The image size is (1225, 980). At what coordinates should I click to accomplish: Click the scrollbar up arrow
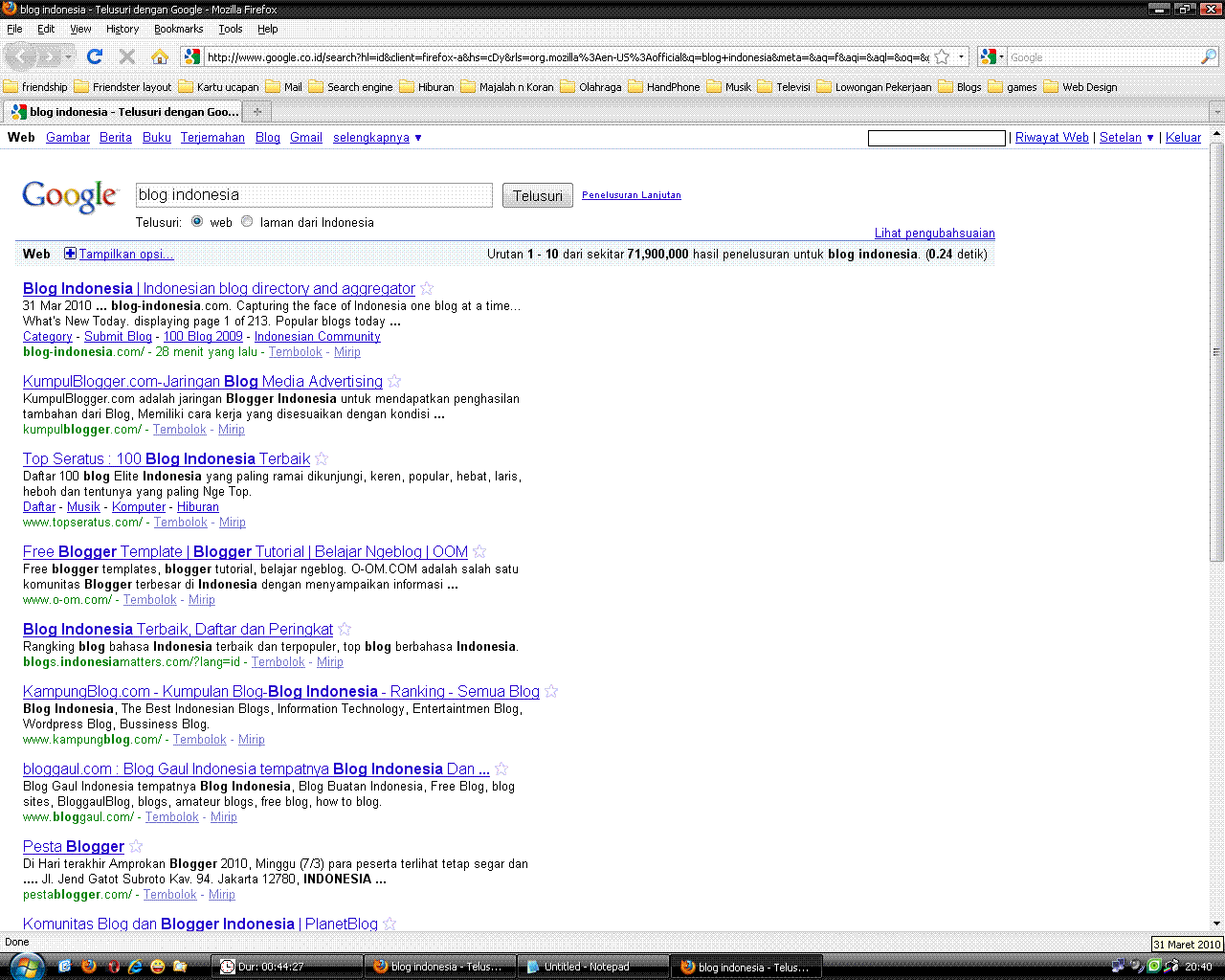point(1217,135)
